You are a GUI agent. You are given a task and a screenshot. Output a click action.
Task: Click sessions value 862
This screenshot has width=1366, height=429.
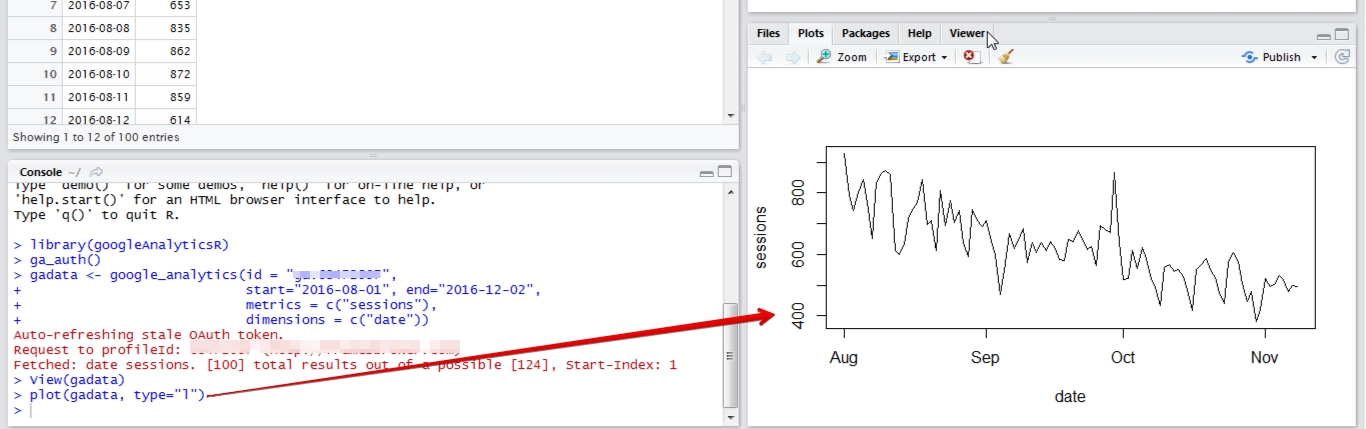point(179,51)
